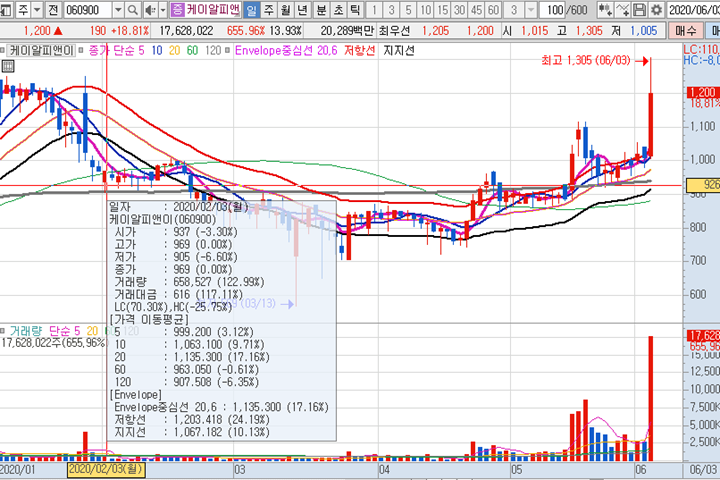
Task: Click the yellow 20 moving average label
Action: point(174,51)
